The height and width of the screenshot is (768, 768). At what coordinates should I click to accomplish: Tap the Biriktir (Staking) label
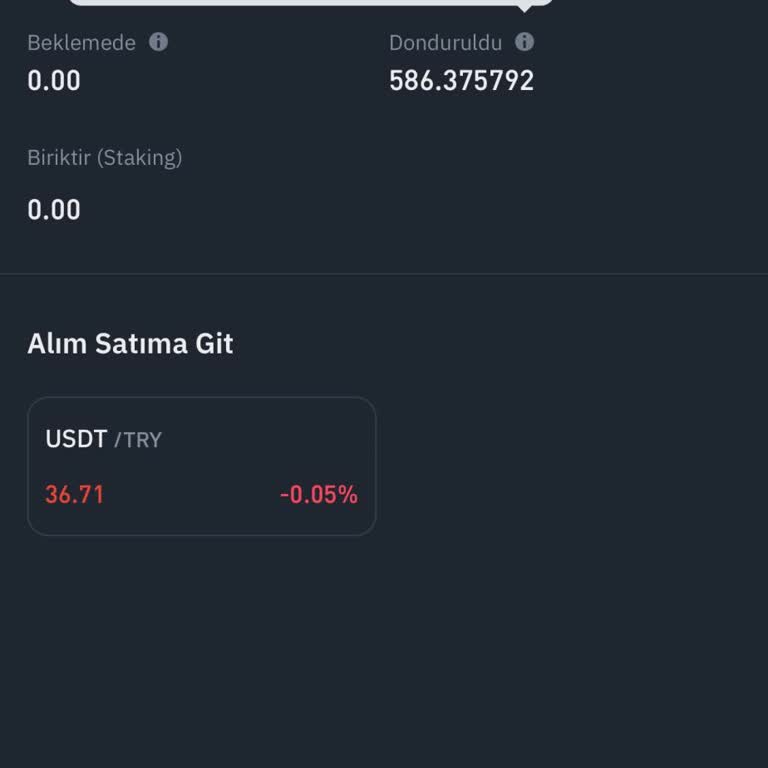coord(104,157)
